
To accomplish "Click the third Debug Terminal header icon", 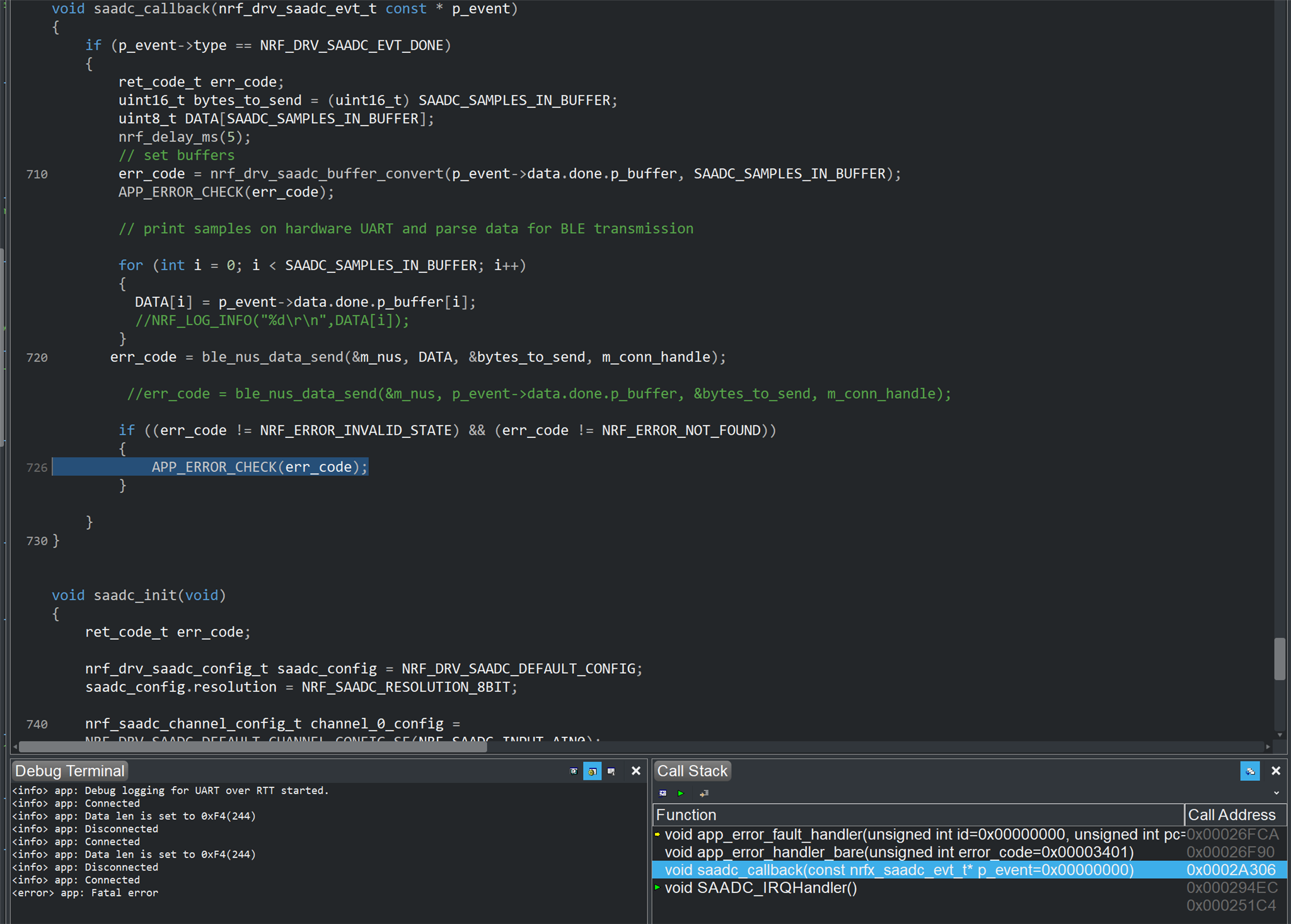I will click(611, 771).
